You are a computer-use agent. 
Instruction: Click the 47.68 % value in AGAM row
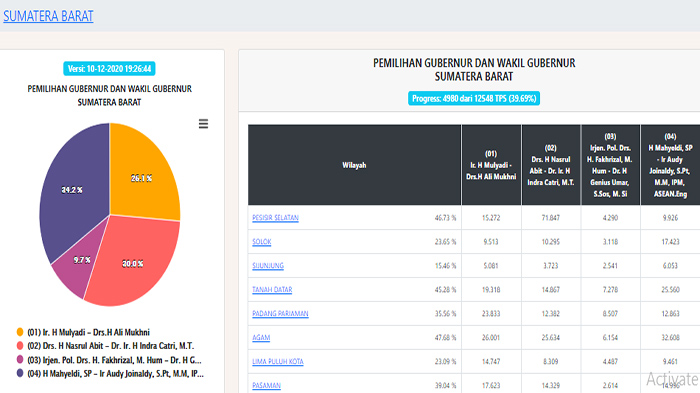(x=446, y=338)
